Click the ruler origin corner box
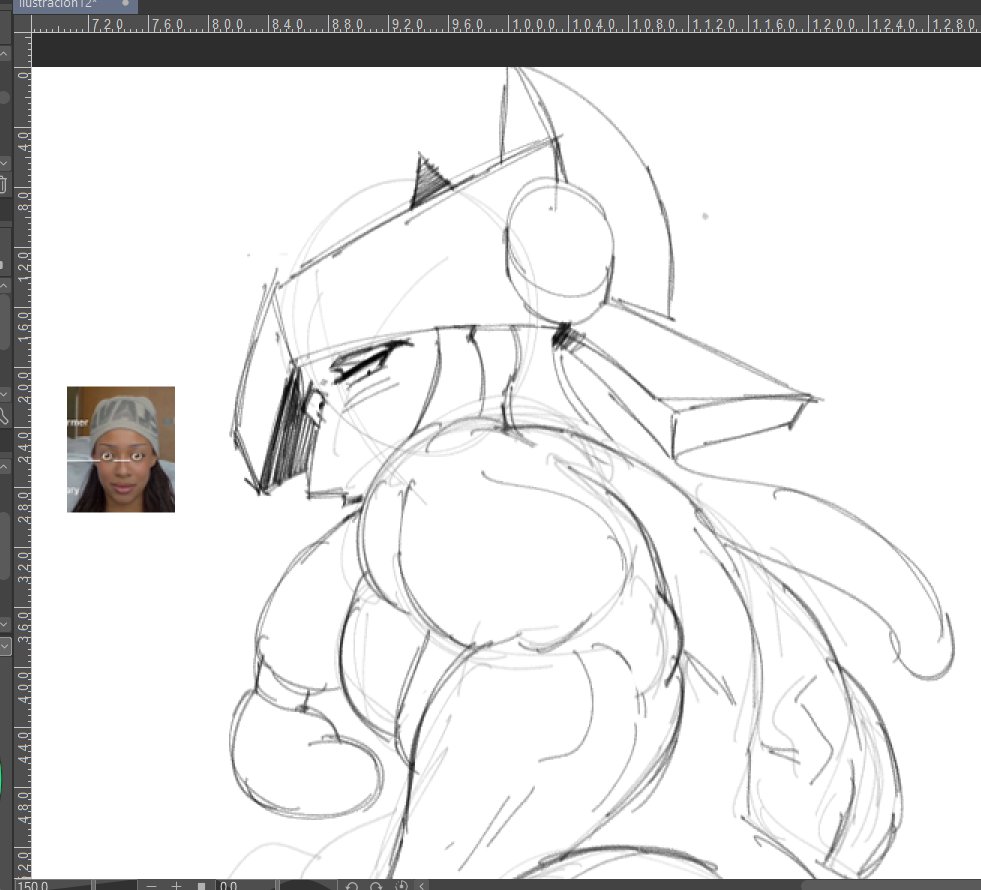 click(23, 24)
